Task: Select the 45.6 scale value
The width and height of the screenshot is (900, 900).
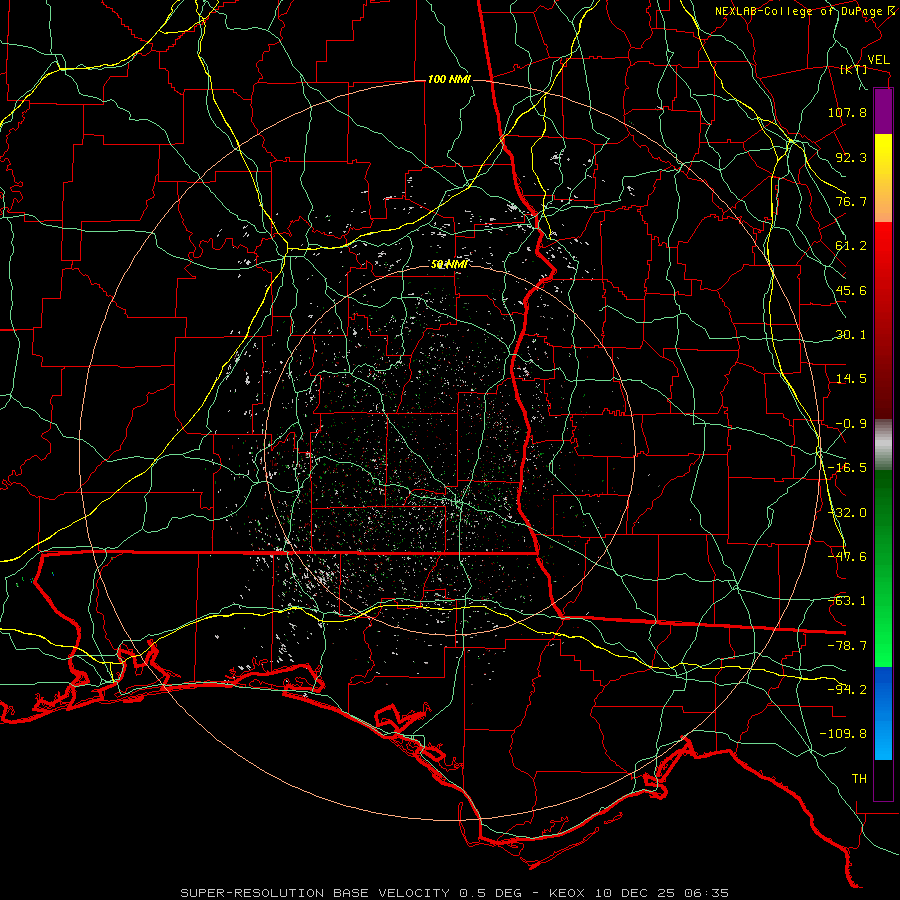Action: (x=851, y=290)
